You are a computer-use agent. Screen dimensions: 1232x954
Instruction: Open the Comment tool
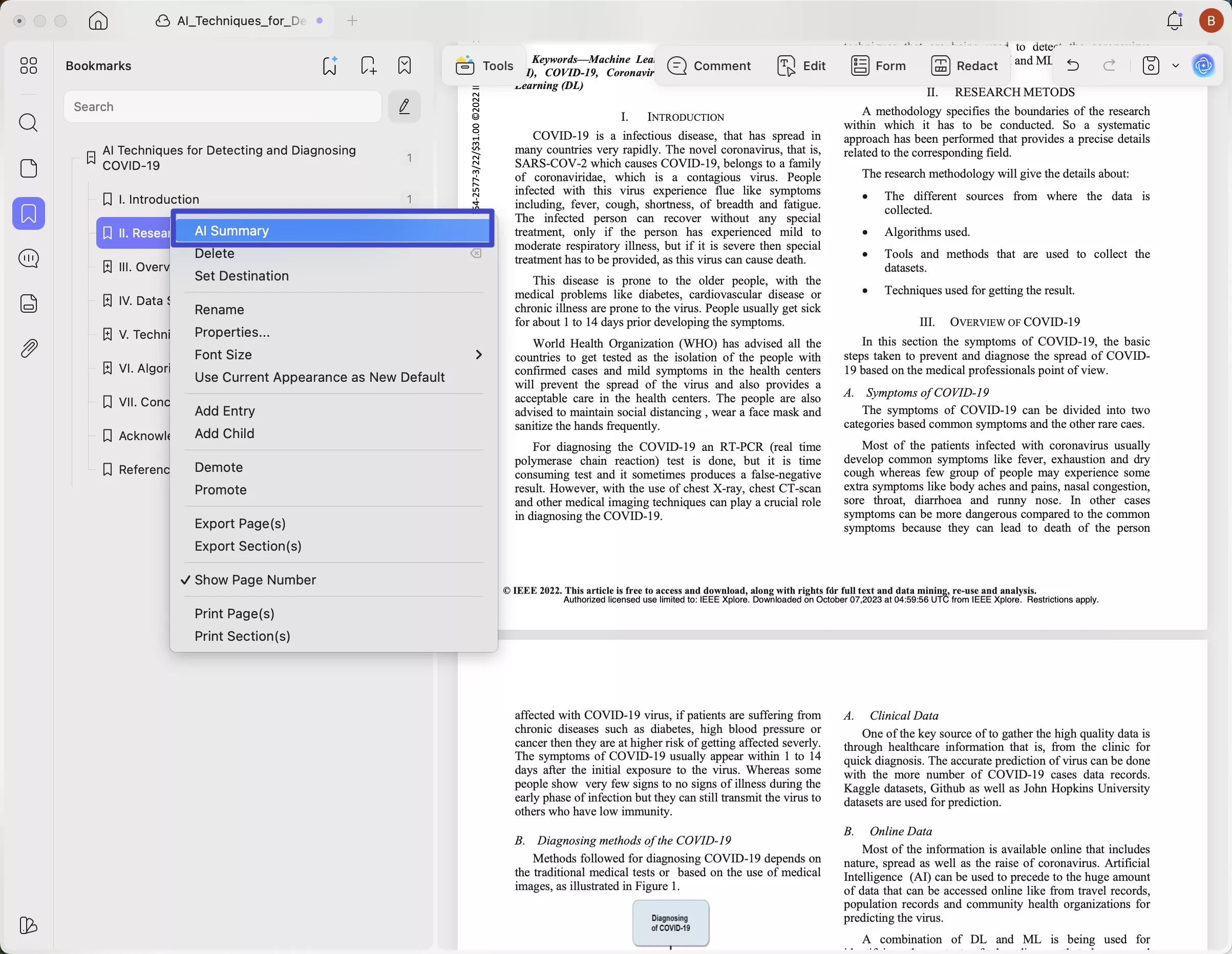tap(710, 66)
